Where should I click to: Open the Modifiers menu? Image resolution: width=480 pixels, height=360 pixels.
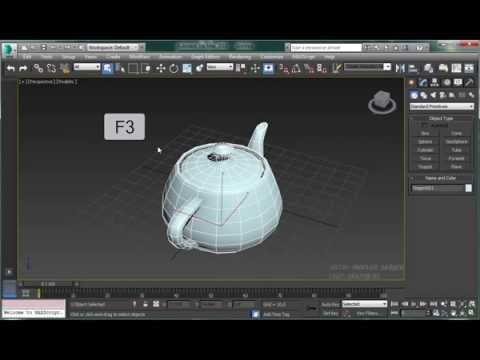click(140, 57)
